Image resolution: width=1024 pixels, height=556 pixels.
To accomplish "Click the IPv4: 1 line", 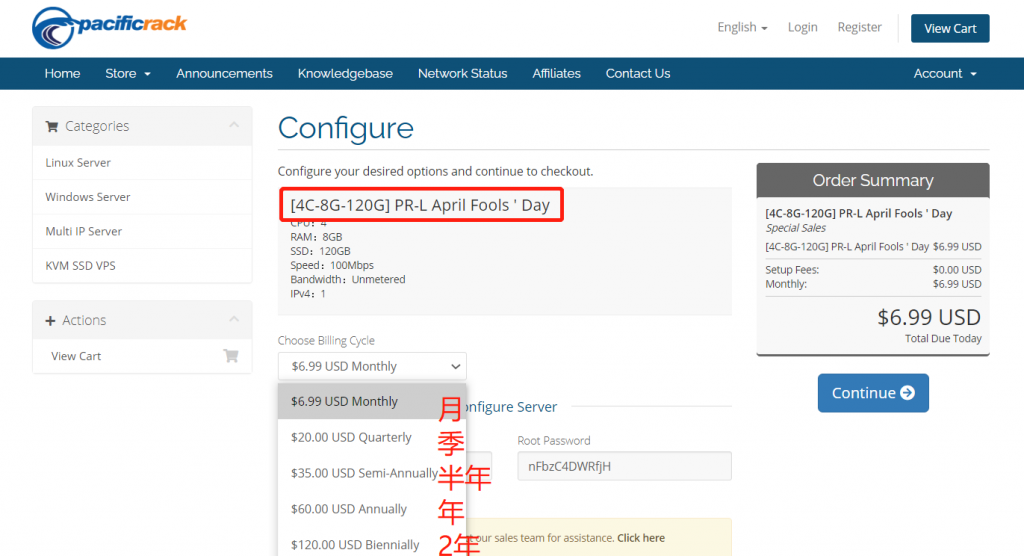I will pos(308,294).
